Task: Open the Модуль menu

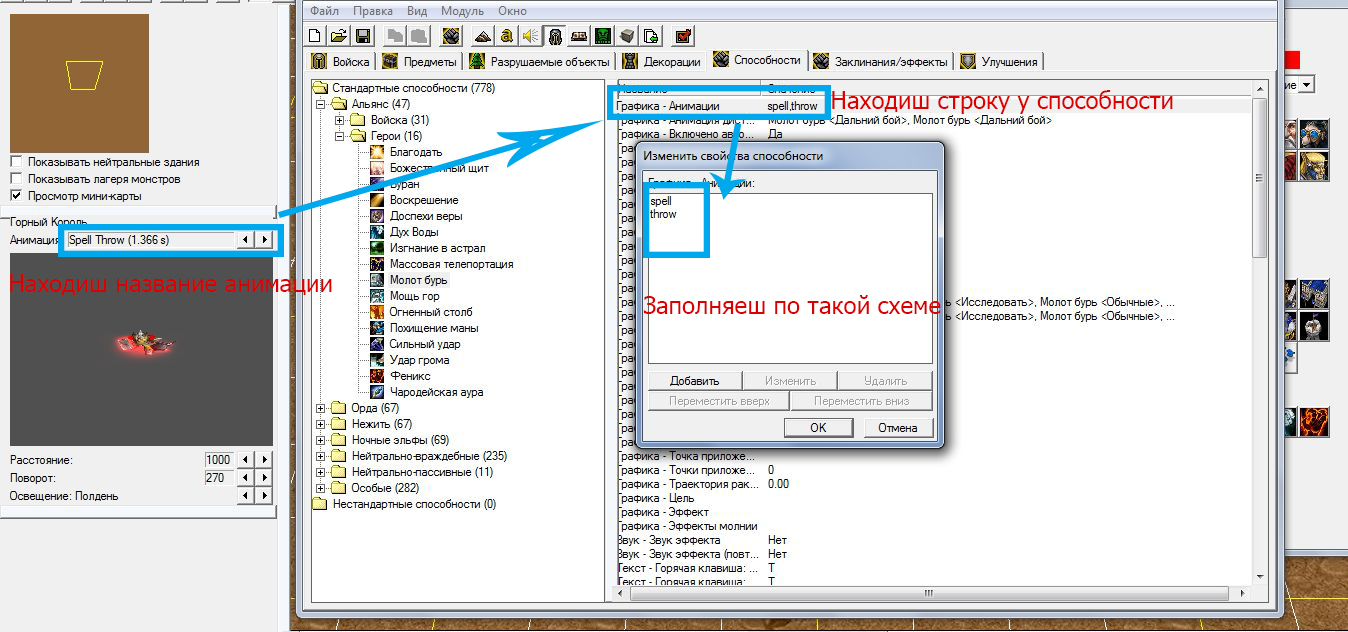Action: [462, 11]
